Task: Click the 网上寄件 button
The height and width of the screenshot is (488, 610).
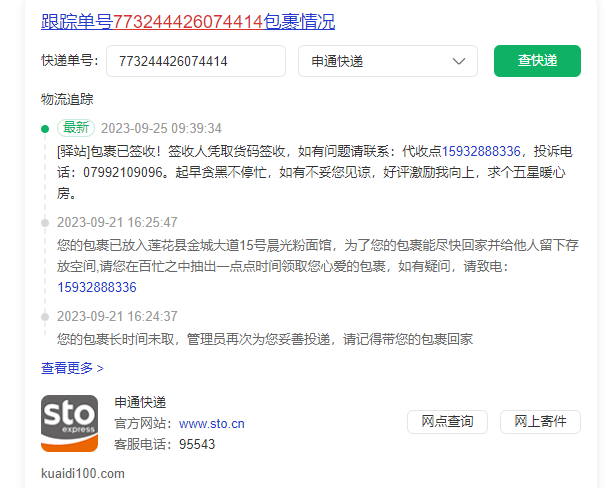Action: (x=540, y=422)
